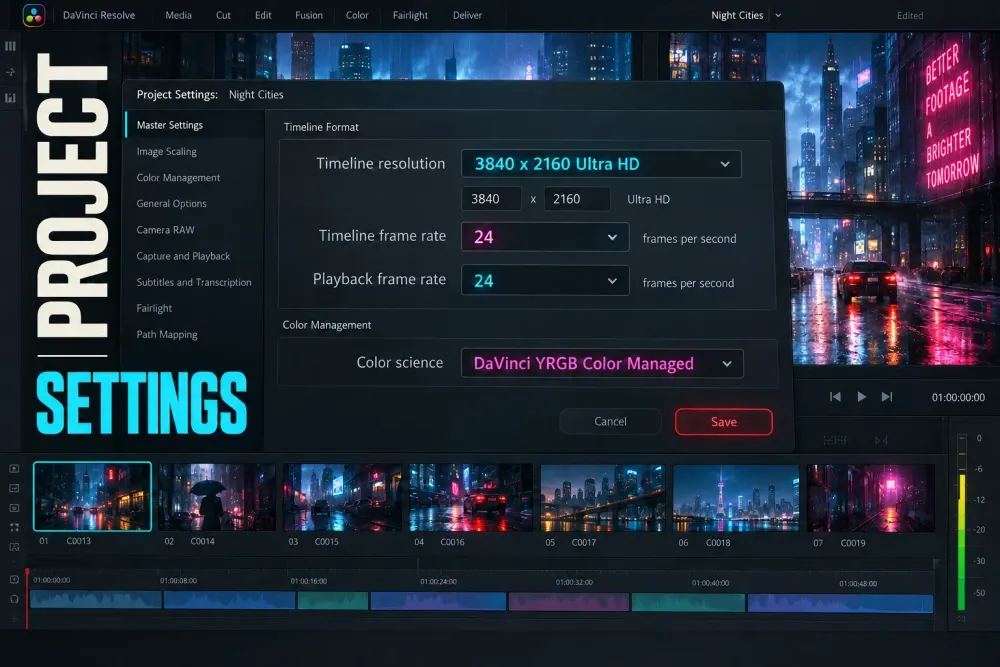1000x667 pixels.
Task: Click the viewer timecode 01:00:00:00
Action: [x=958, y=397]
